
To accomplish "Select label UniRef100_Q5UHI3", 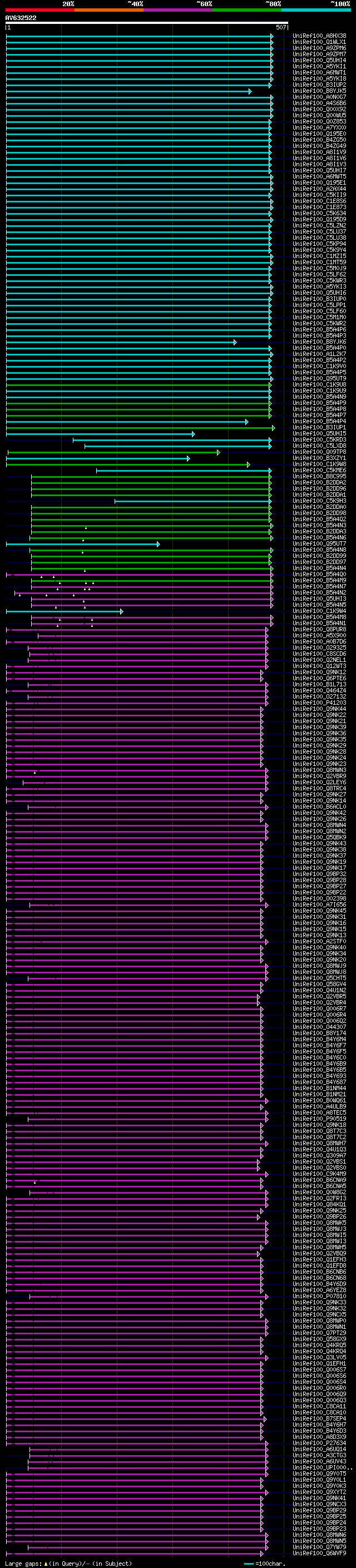I will point(319,599).
